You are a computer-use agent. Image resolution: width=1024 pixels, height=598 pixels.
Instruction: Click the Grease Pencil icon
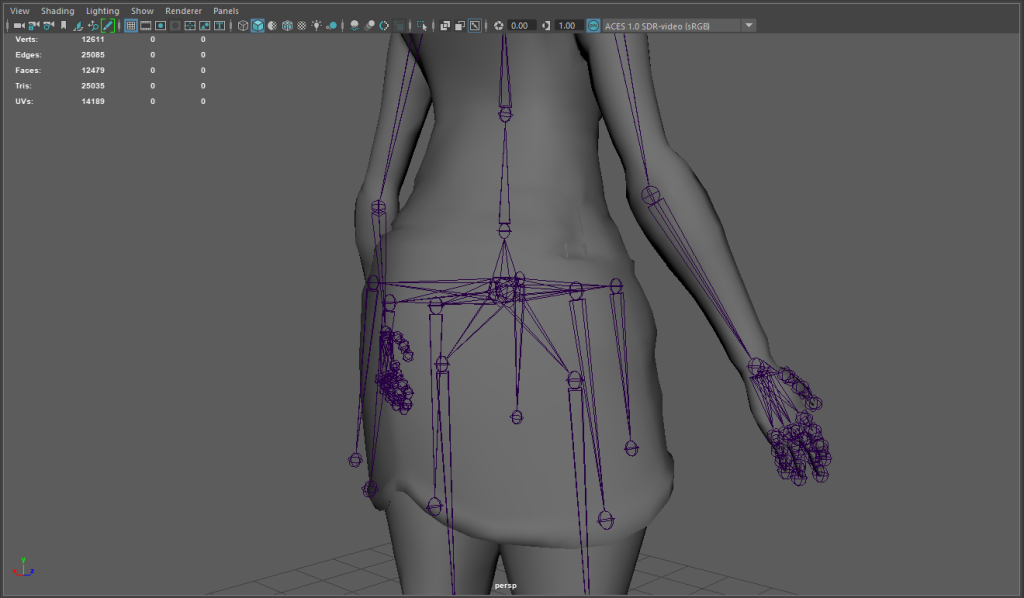coord(107,25)
